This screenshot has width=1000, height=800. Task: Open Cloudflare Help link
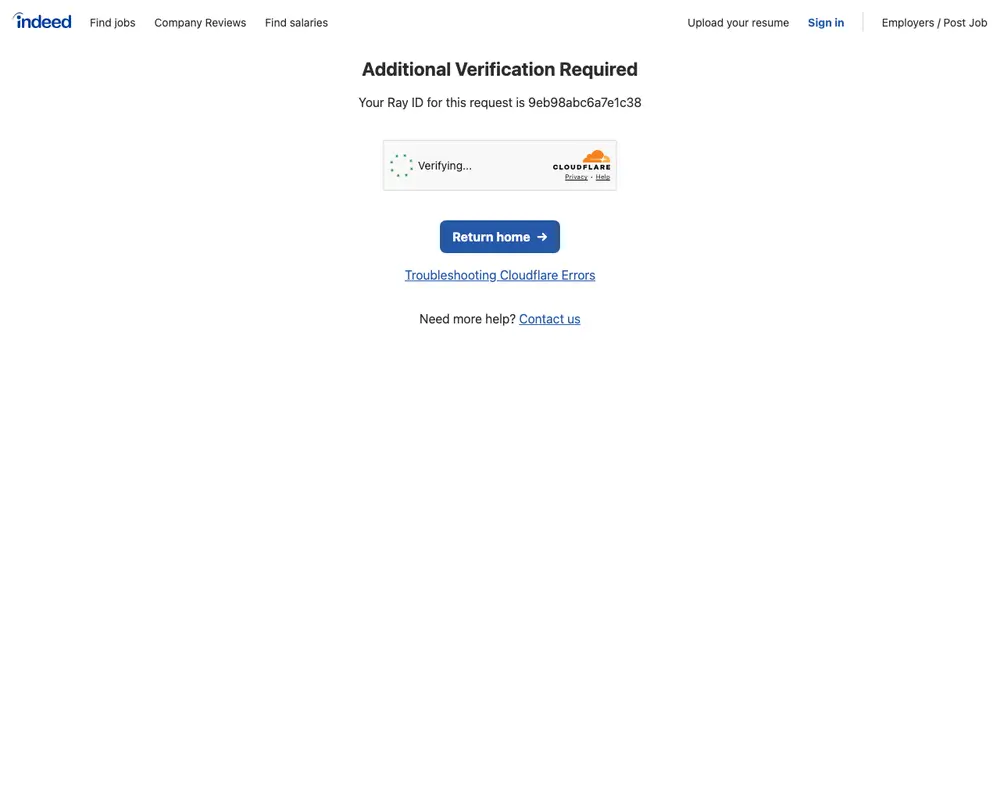click(x=603, y=177)
